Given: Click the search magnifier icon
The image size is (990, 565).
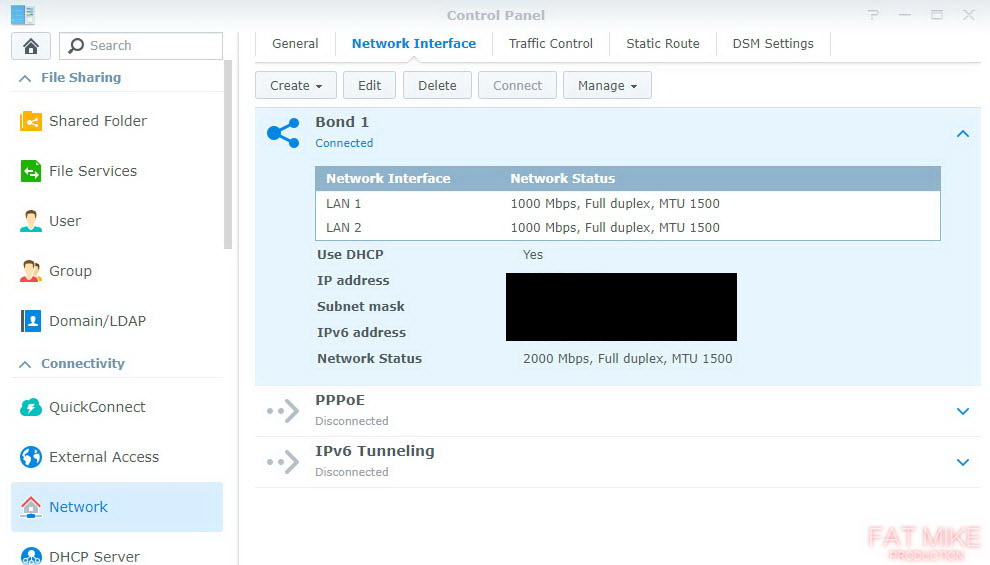Looking at the screenshot, I should [x=76, y=45].
